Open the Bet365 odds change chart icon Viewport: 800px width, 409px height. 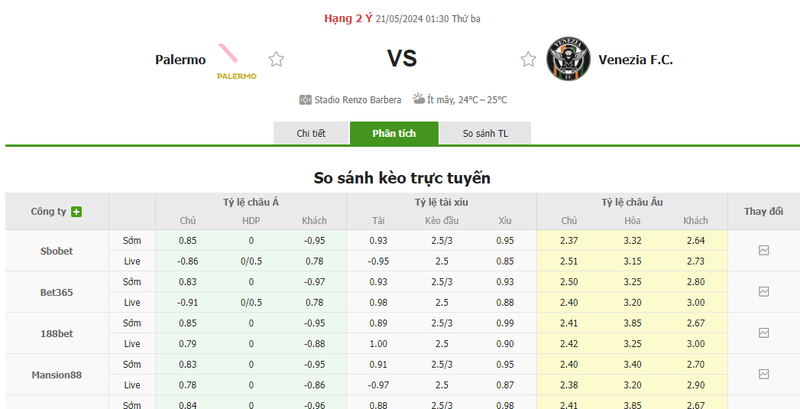(x=763, y=292)
